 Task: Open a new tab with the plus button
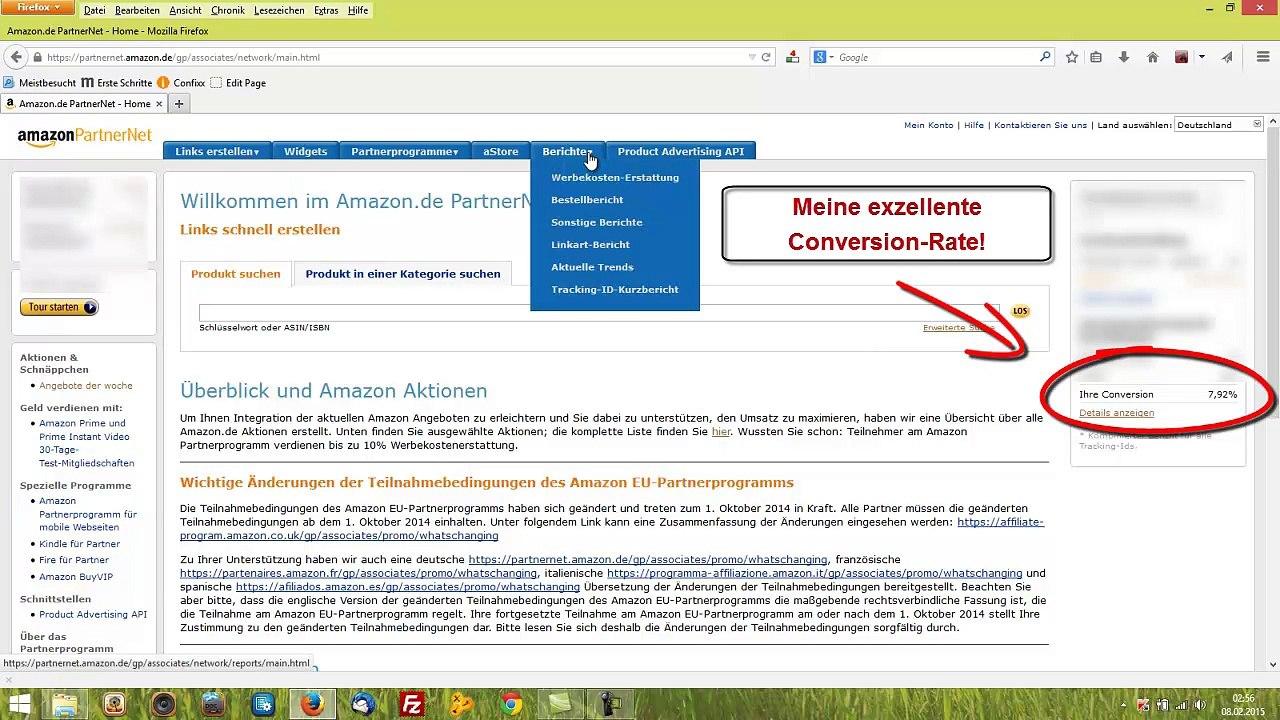click(x=179, y=103)
